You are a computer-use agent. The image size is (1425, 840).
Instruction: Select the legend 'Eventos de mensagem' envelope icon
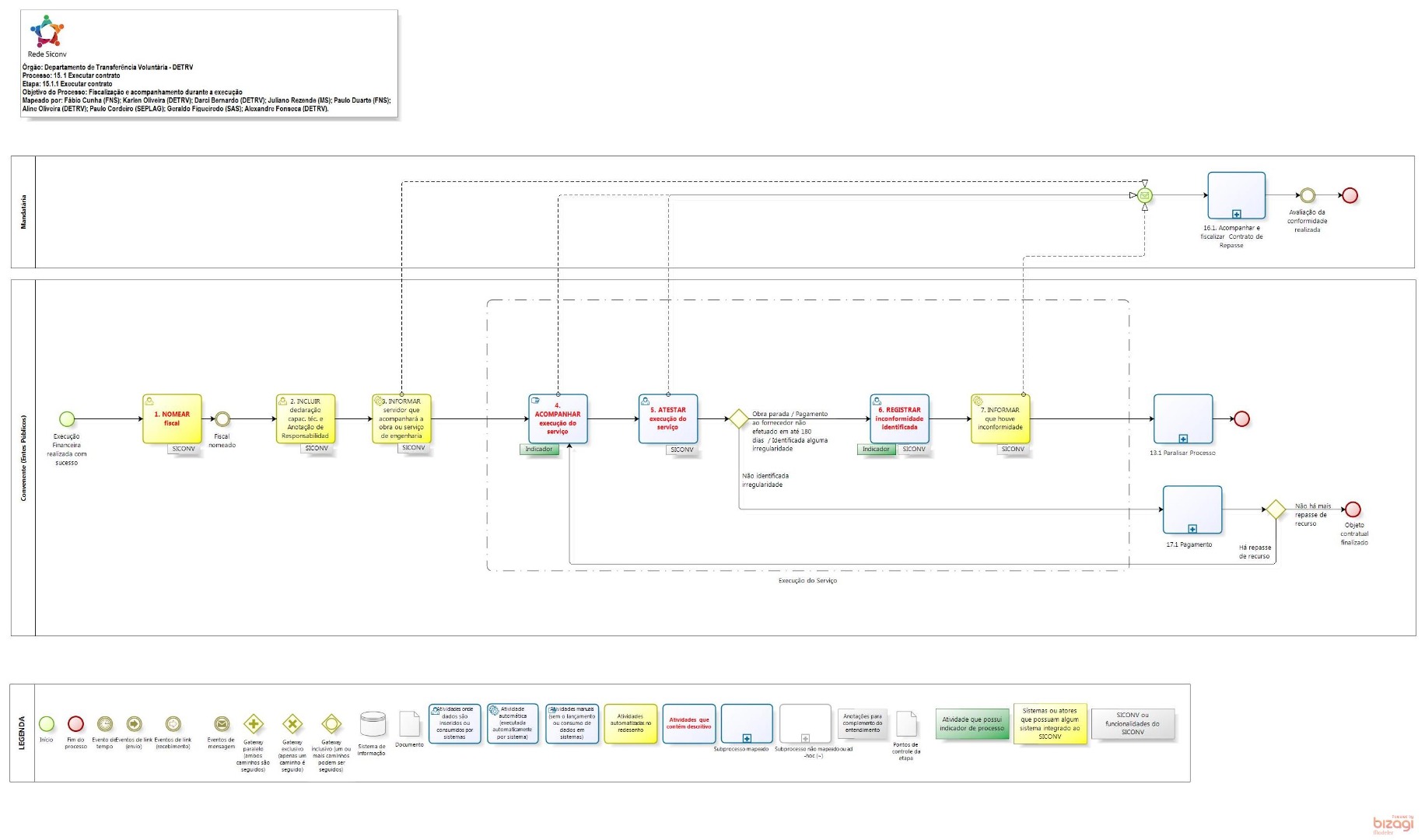click(222, 724)
